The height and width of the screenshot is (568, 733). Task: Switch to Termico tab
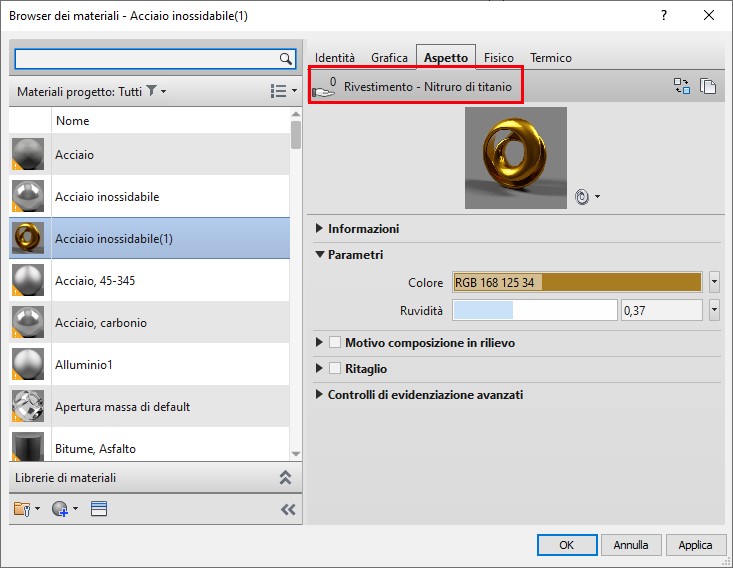tap(551, 58)
